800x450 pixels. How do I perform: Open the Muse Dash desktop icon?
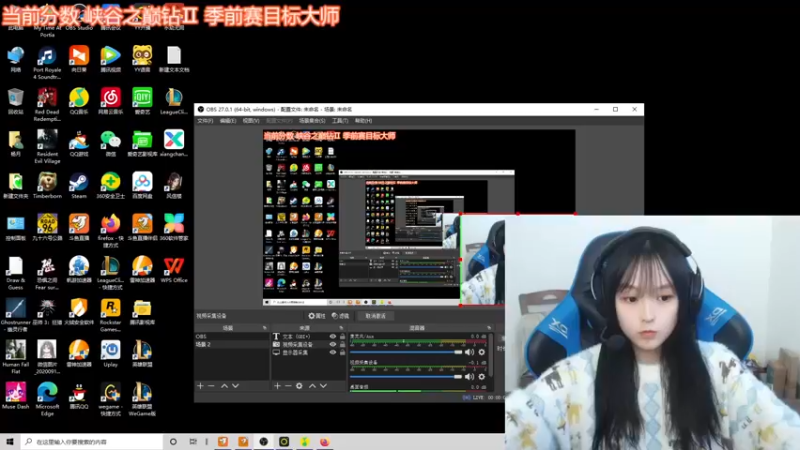[15, 396]
